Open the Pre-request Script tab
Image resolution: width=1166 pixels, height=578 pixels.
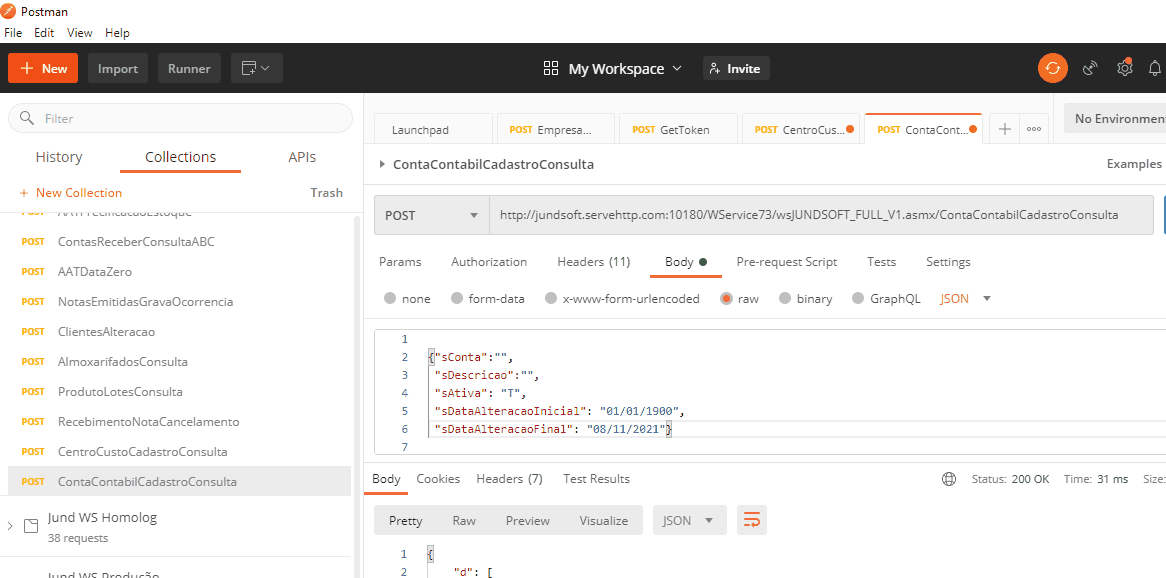(786, 262)
